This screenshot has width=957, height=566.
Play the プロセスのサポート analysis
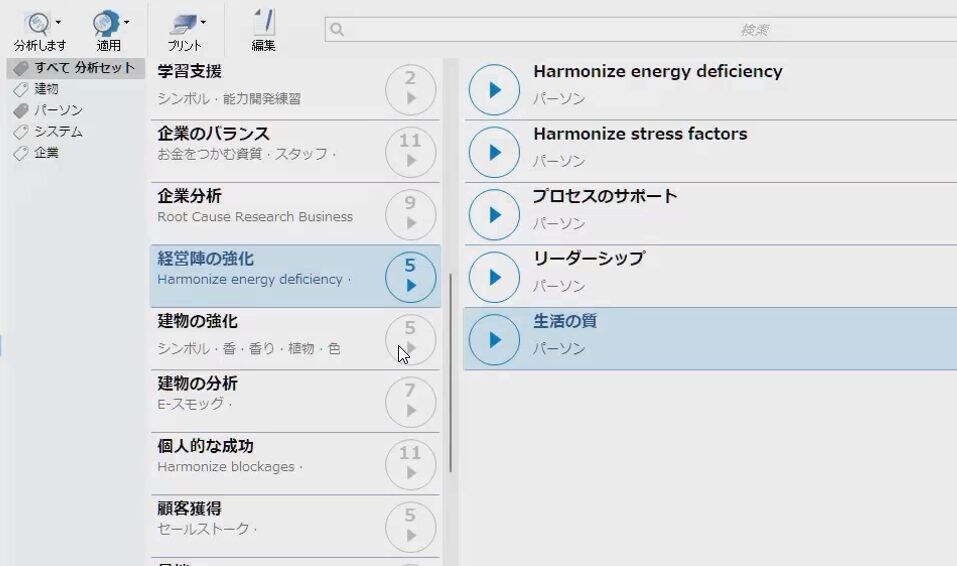point(494,214)
